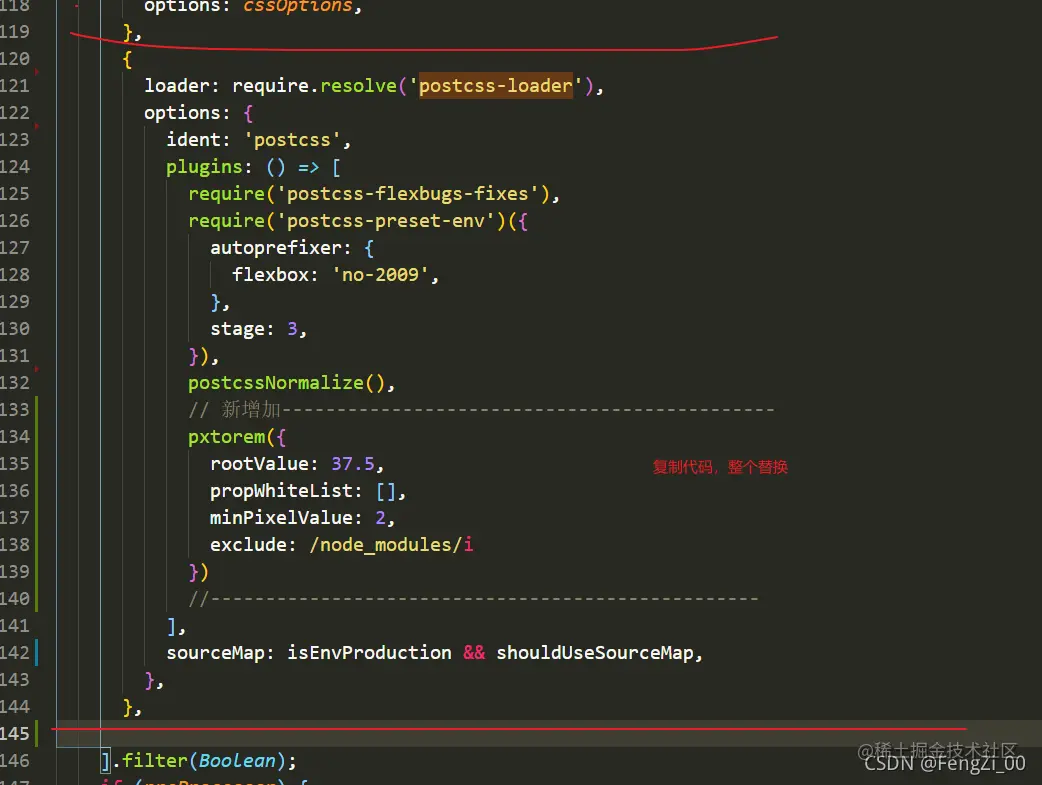Click line number 145 in gutter
The height and width of the screenshot is (785, 1042).
(x=15, y=734)
